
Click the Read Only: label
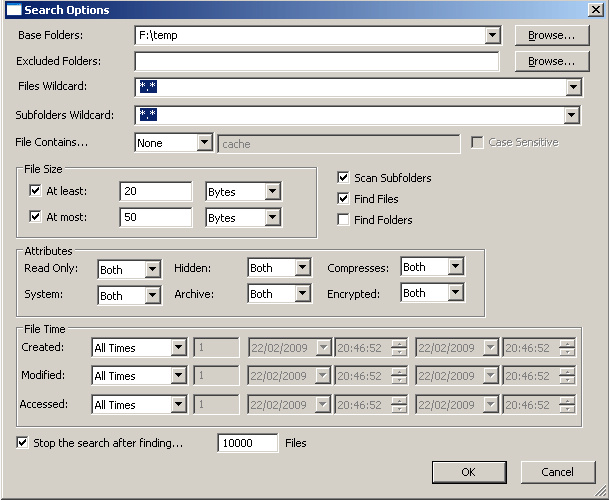tap(51, 268)
